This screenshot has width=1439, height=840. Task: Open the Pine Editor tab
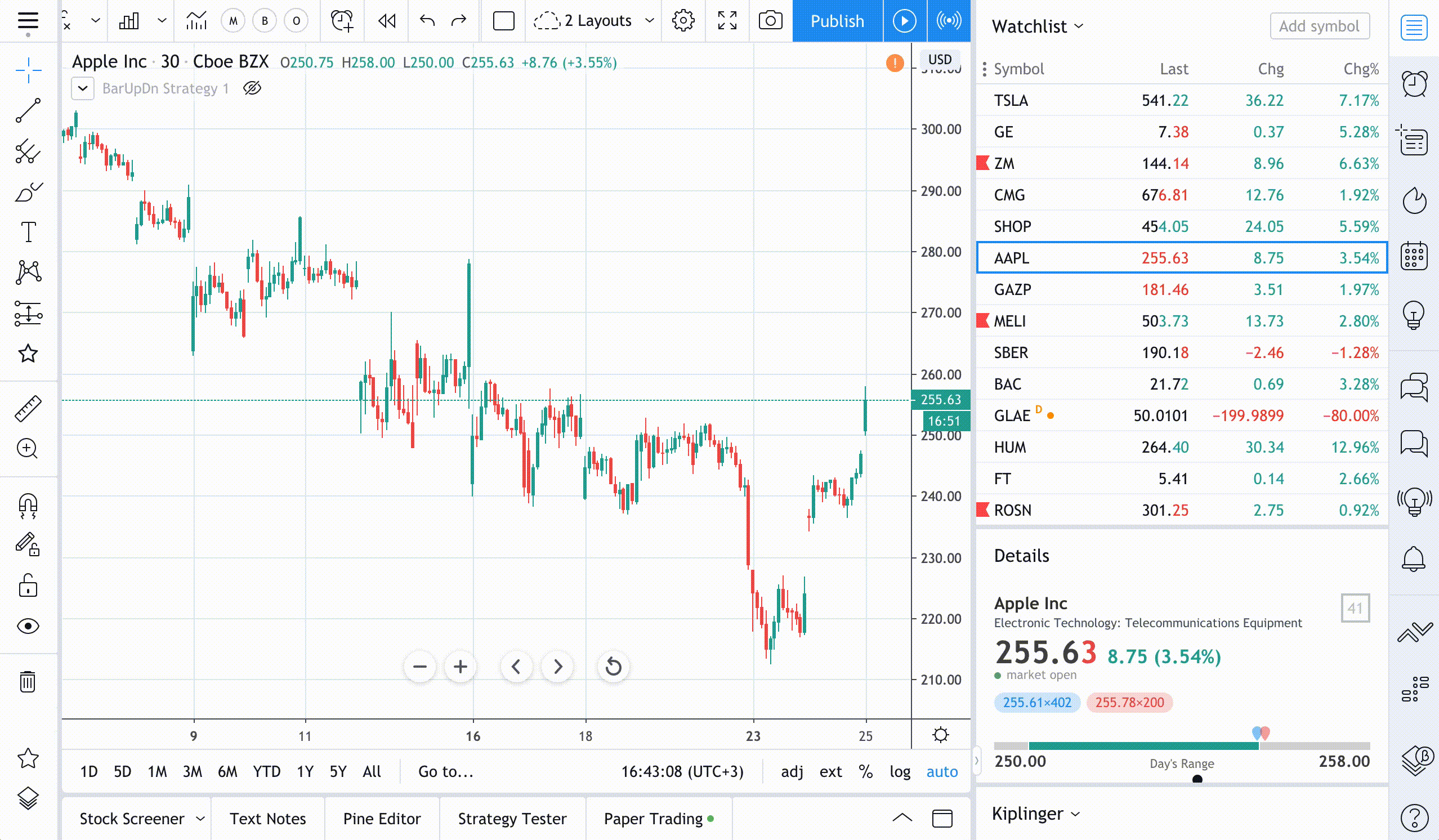382,818
